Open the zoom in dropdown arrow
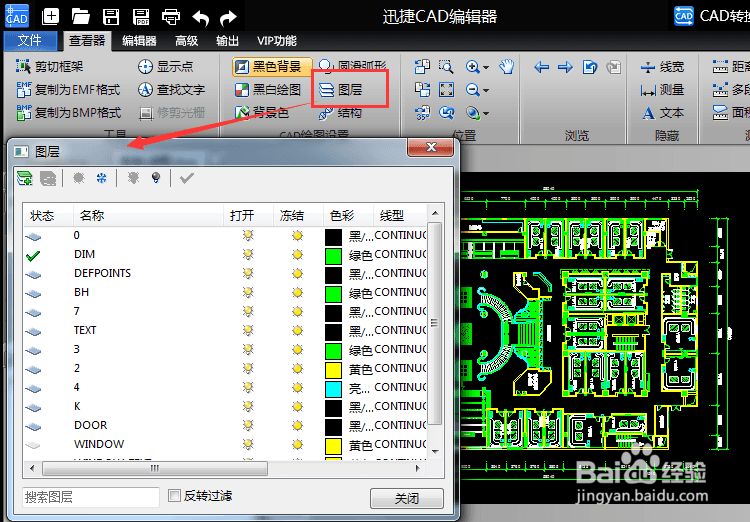Viewport: 750px width, 522px height. coord(486,67)
